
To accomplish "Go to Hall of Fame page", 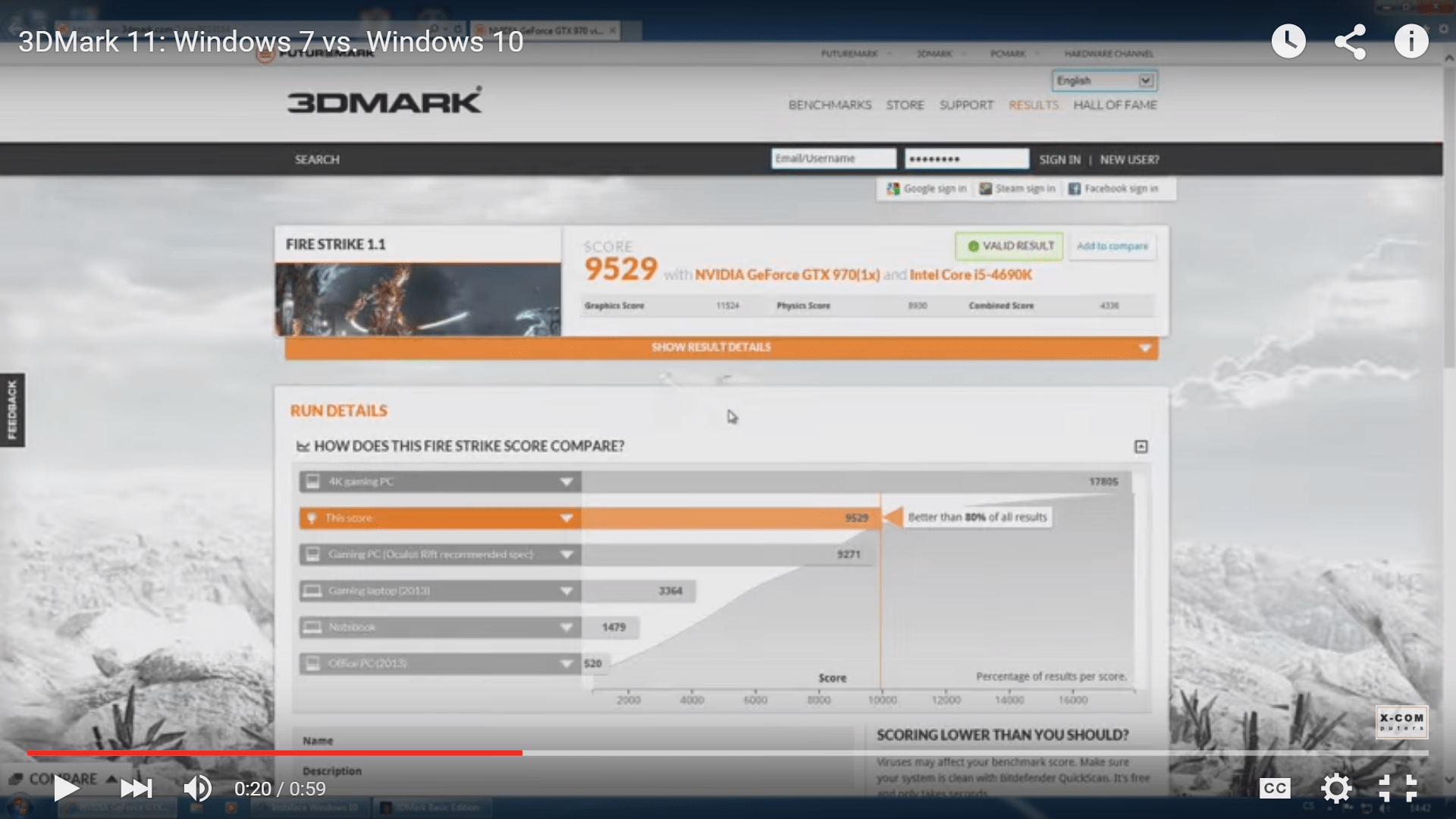I will click(x=1115, y=105).
